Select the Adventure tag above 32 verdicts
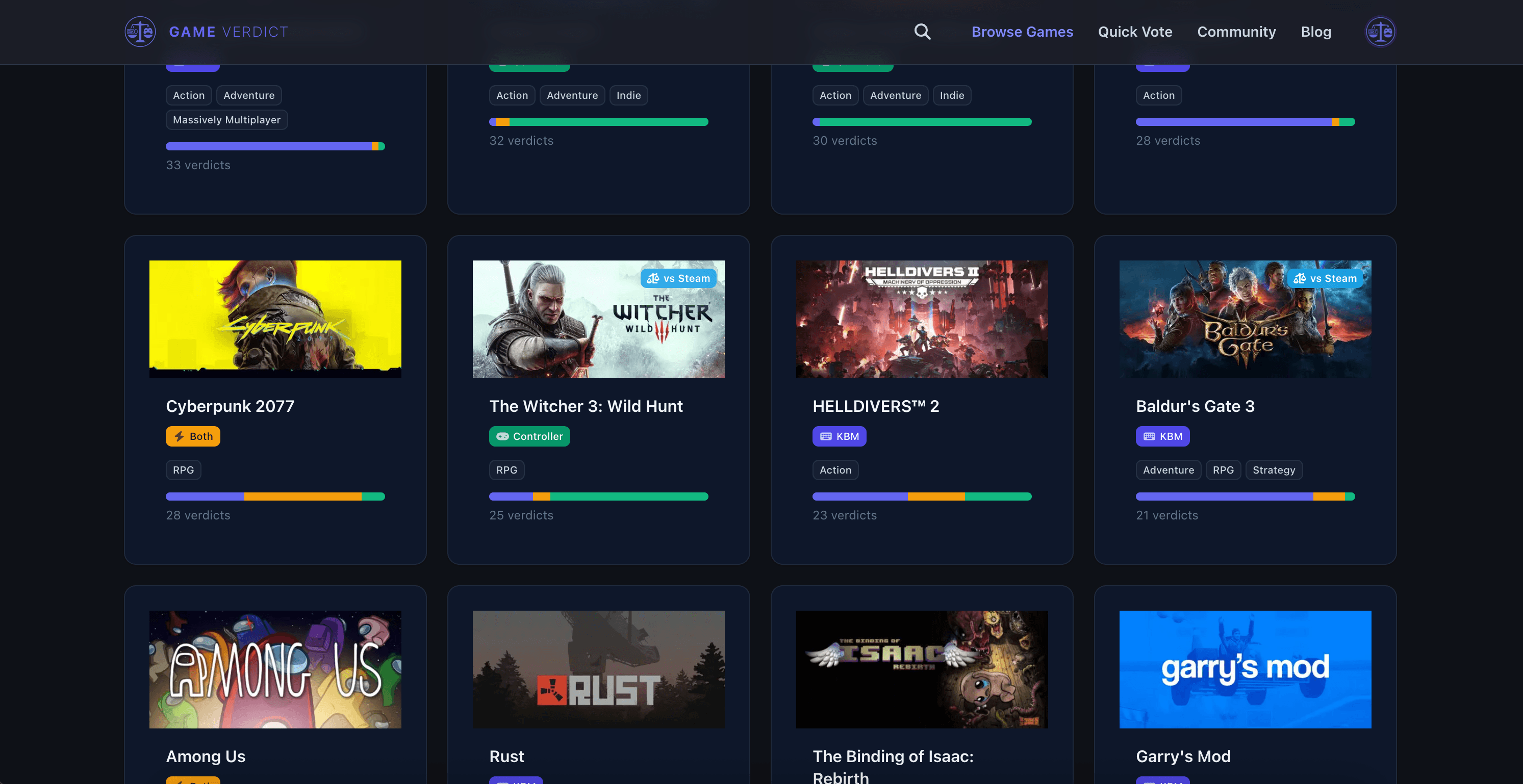Screen dimensions: 1523x784 point(572,95)
